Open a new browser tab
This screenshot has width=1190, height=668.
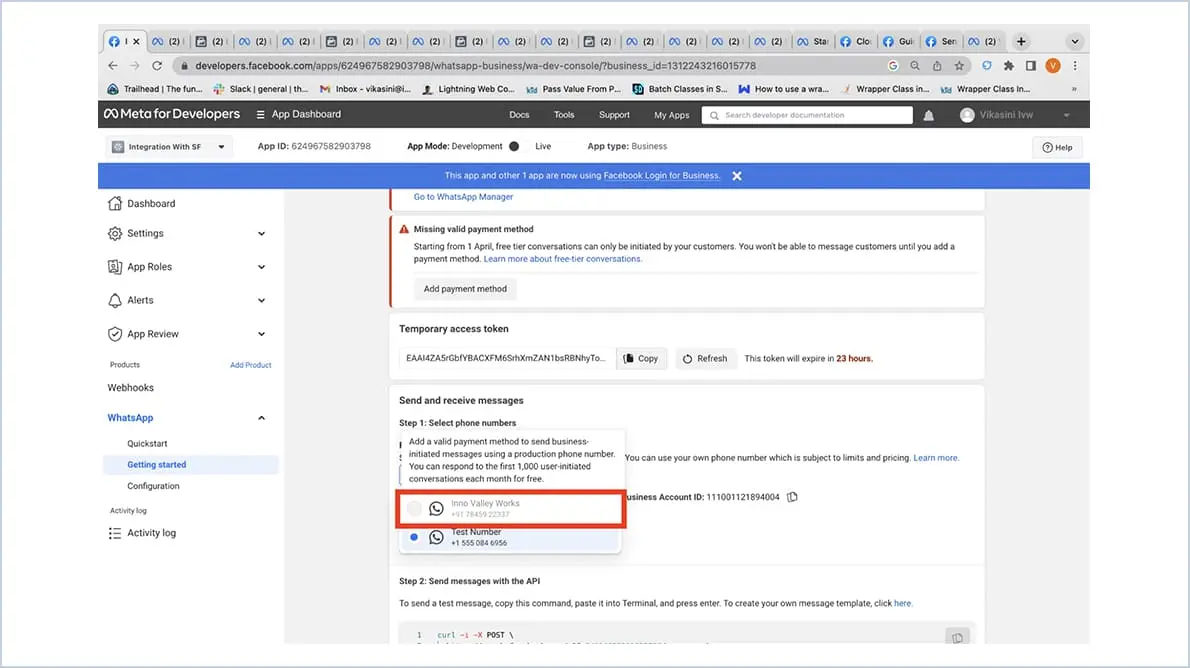click(1022, 42)
